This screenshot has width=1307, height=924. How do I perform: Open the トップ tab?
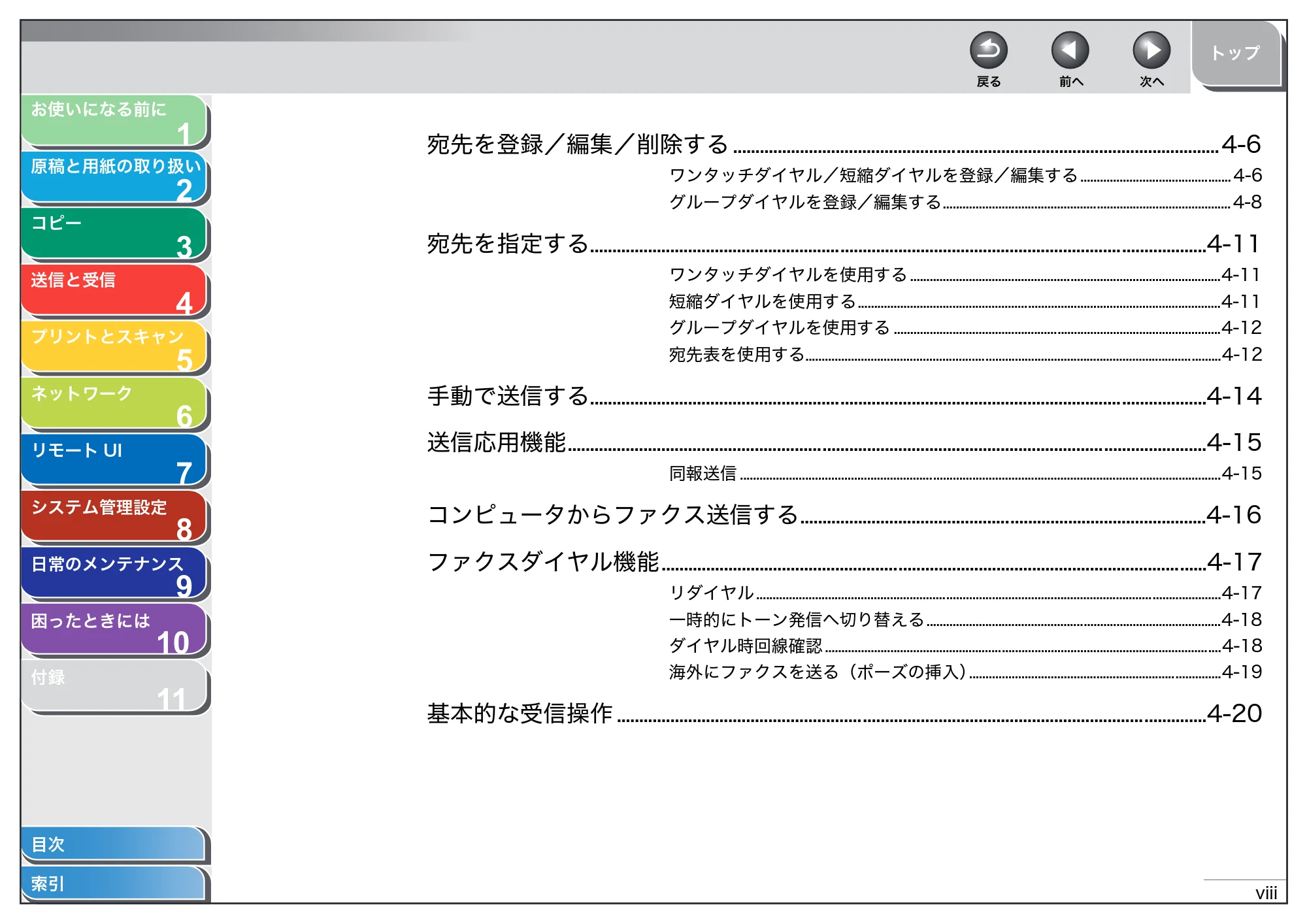1235,54
